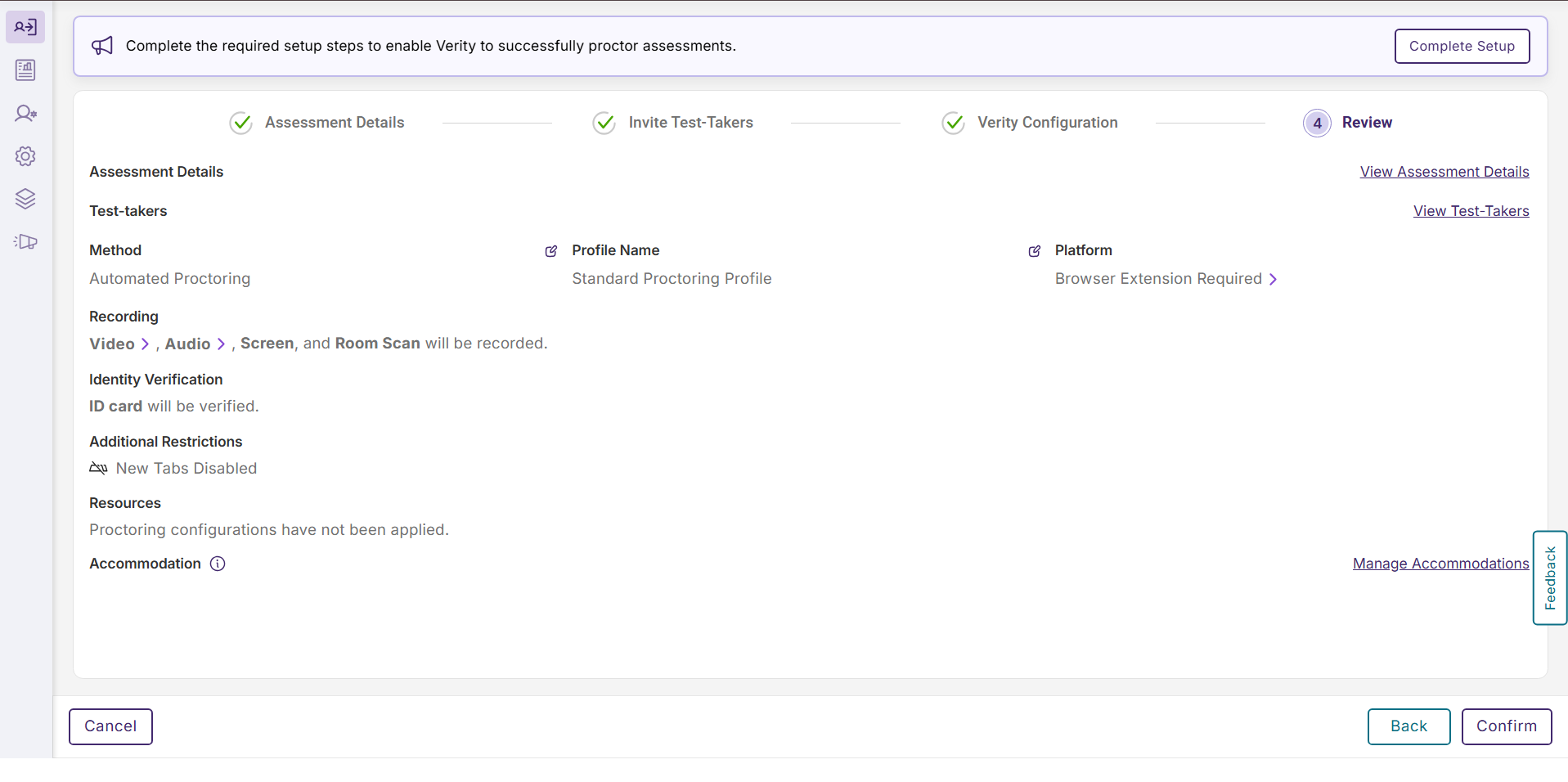
Task: Click the Resources heading
Action: pos(125,503)
